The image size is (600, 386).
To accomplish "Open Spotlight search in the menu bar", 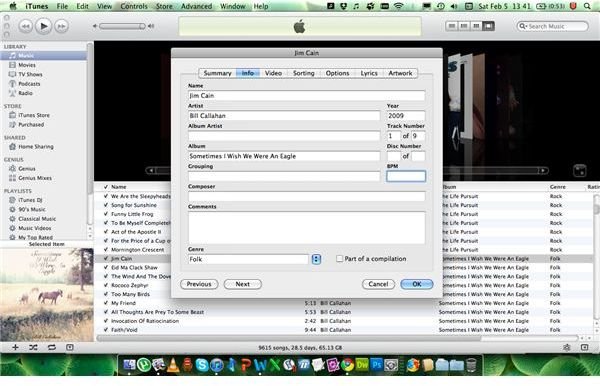I will (x=587, y=6).
